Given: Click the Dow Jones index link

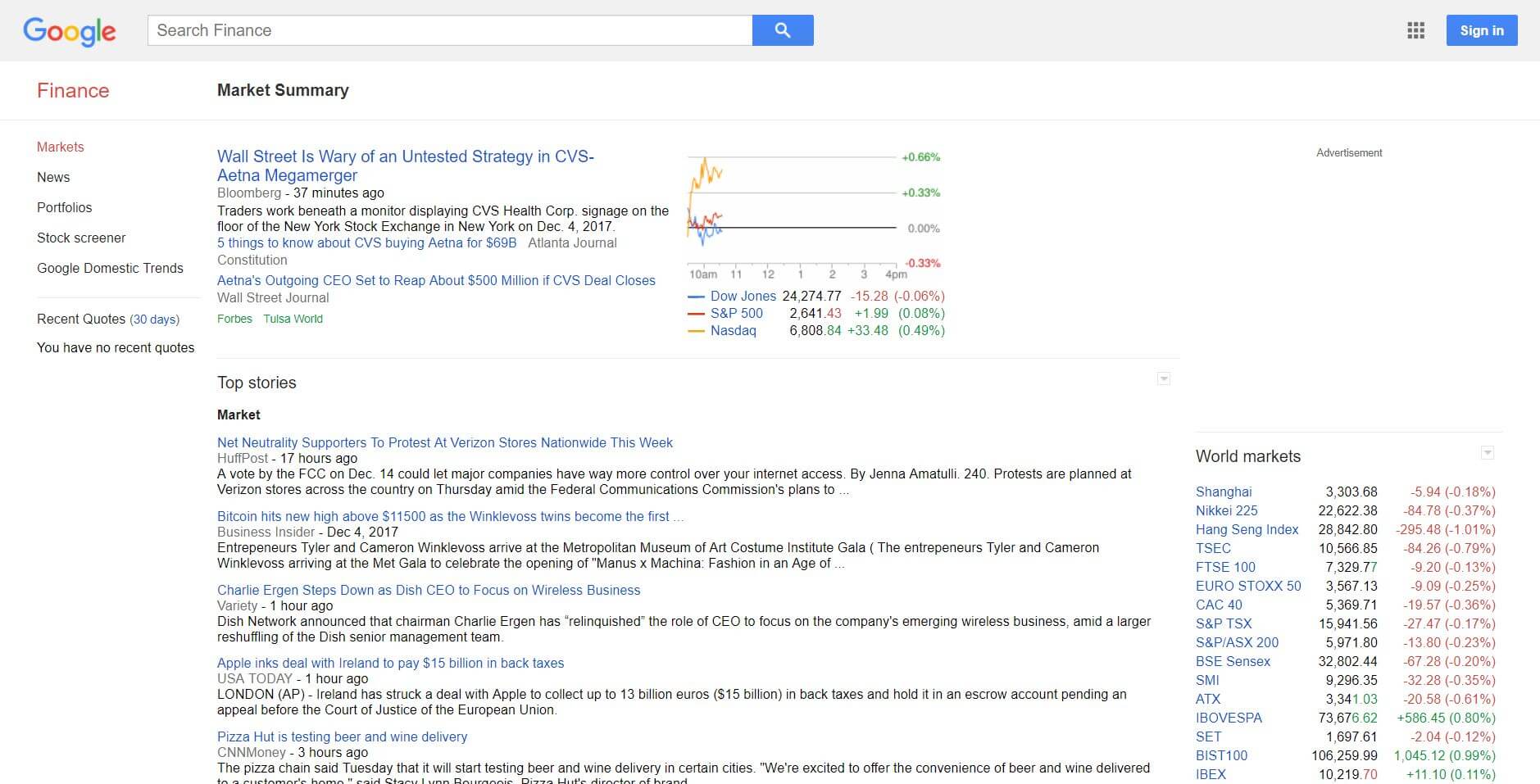Looking at the screenshot, I should tap(743, 296).
